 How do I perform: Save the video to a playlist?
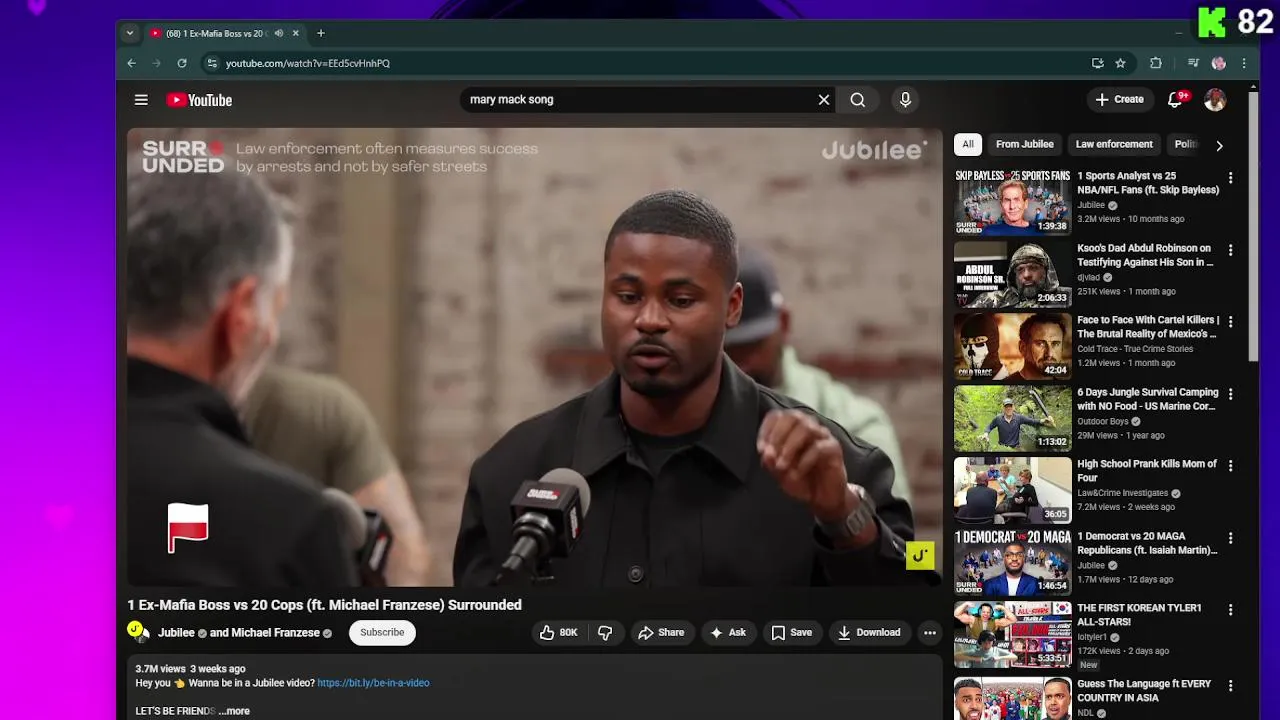tap(792, 632)
